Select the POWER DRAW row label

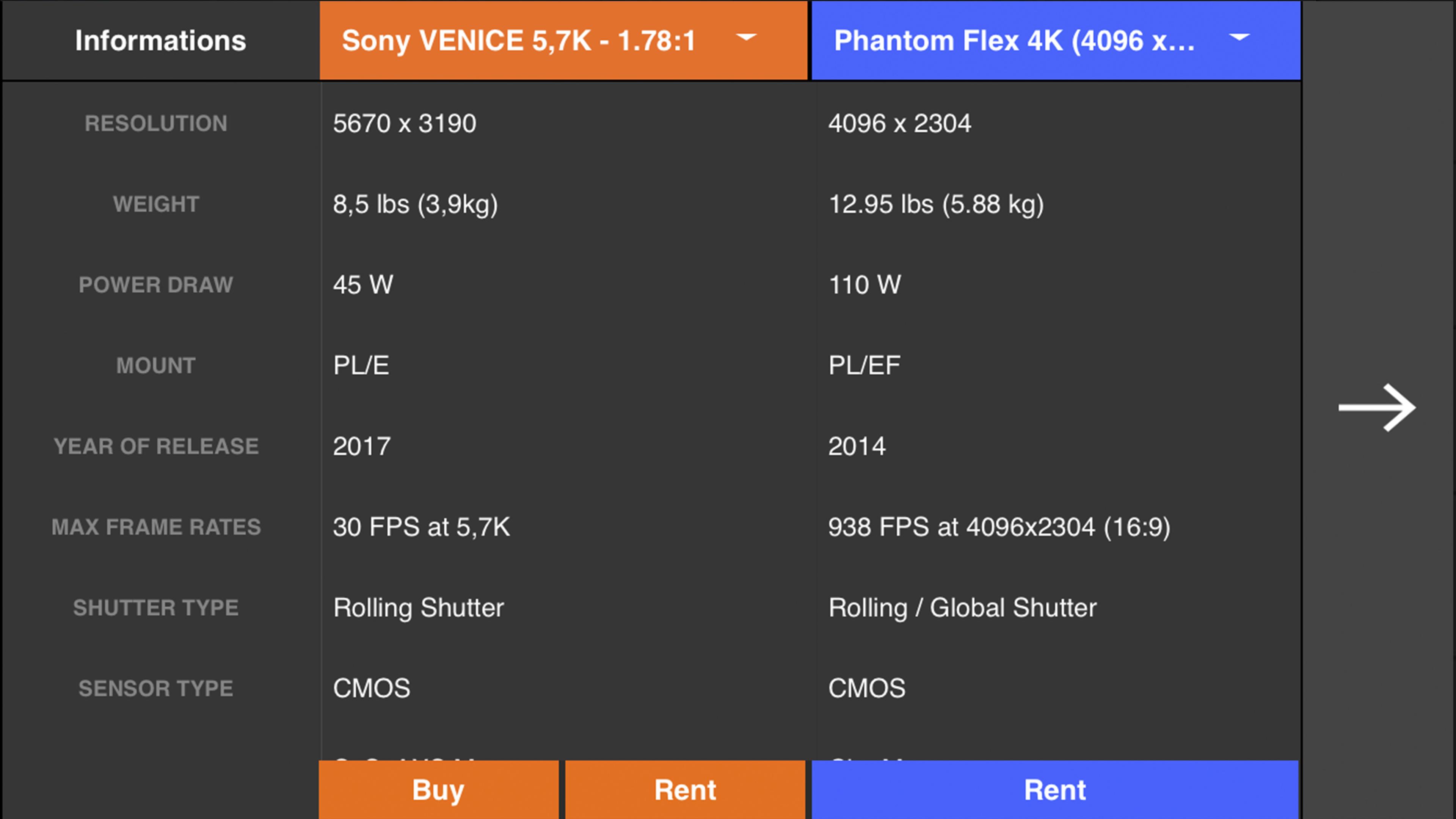pos(156,285)
